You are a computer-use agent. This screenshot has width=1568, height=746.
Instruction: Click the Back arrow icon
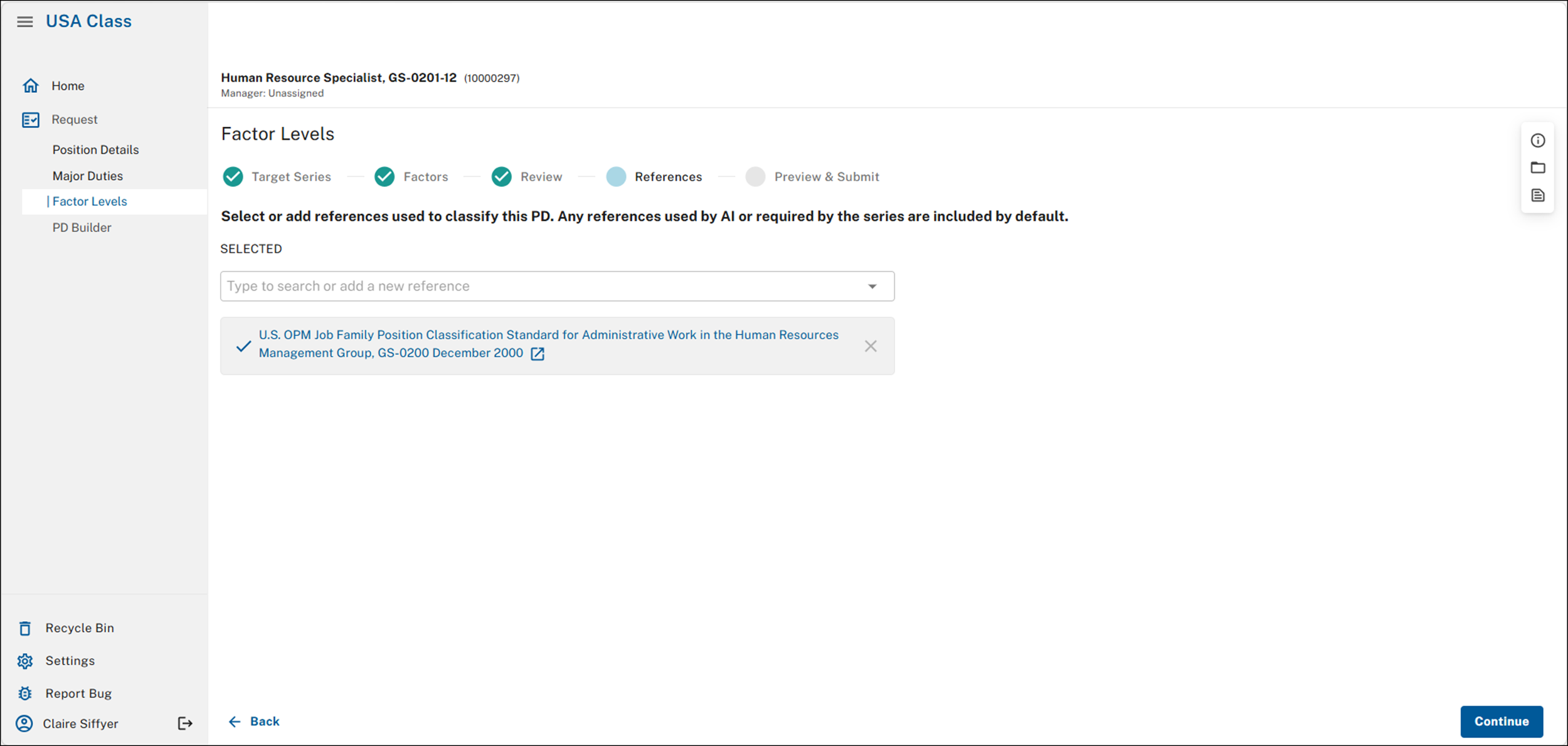pos(235,722)
